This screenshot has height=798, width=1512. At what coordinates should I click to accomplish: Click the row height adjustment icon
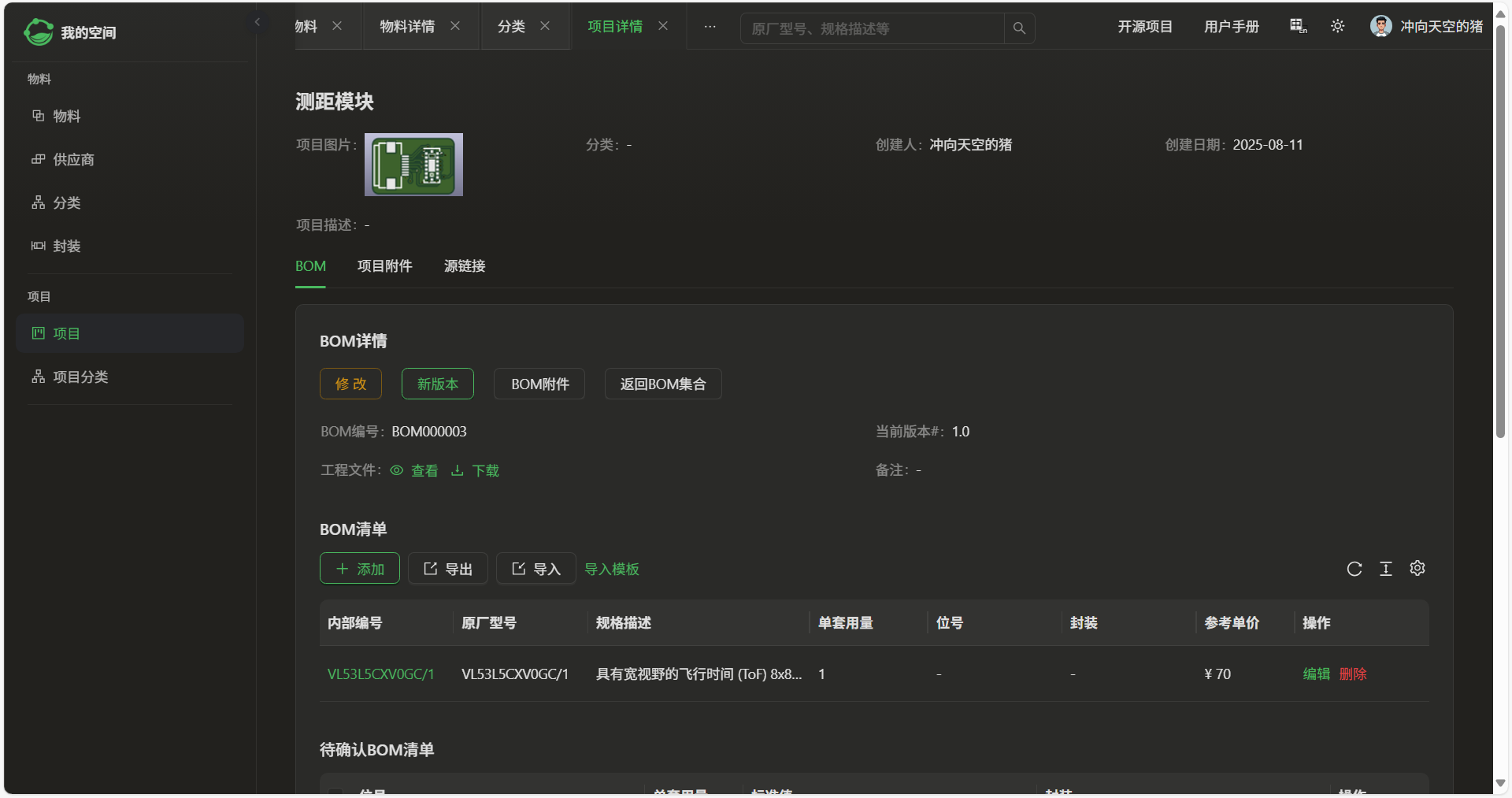point(1385,569)
